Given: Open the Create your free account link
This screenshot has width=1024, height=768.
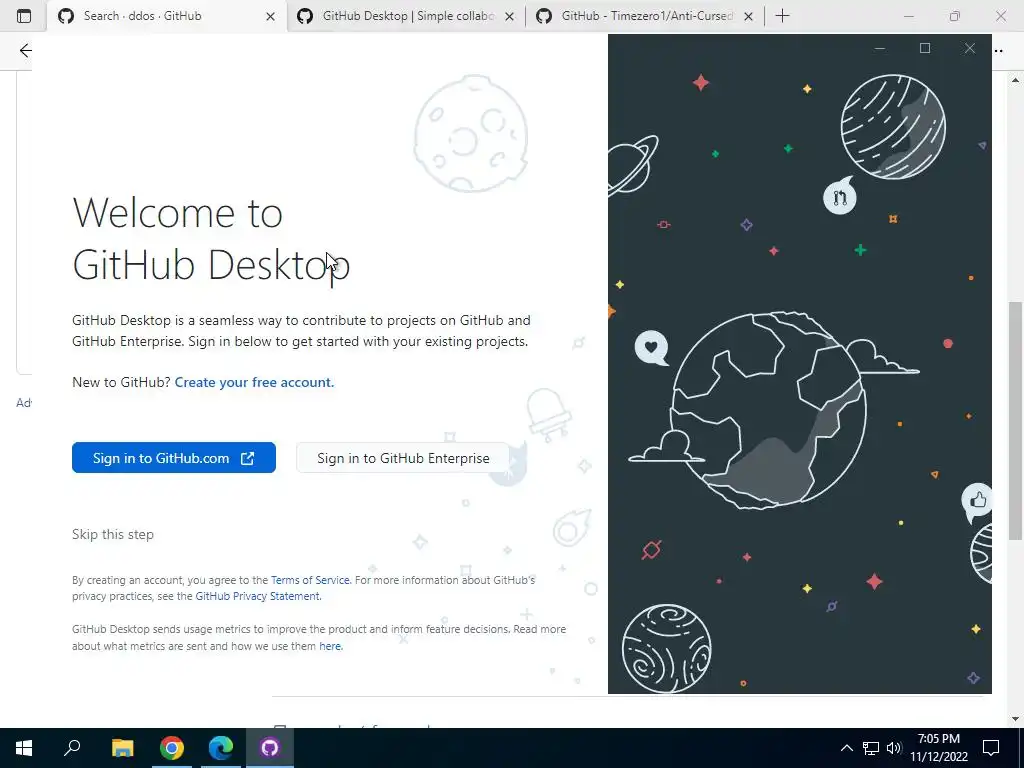Looking at the screenshot, I should click(x=254, y=382).
